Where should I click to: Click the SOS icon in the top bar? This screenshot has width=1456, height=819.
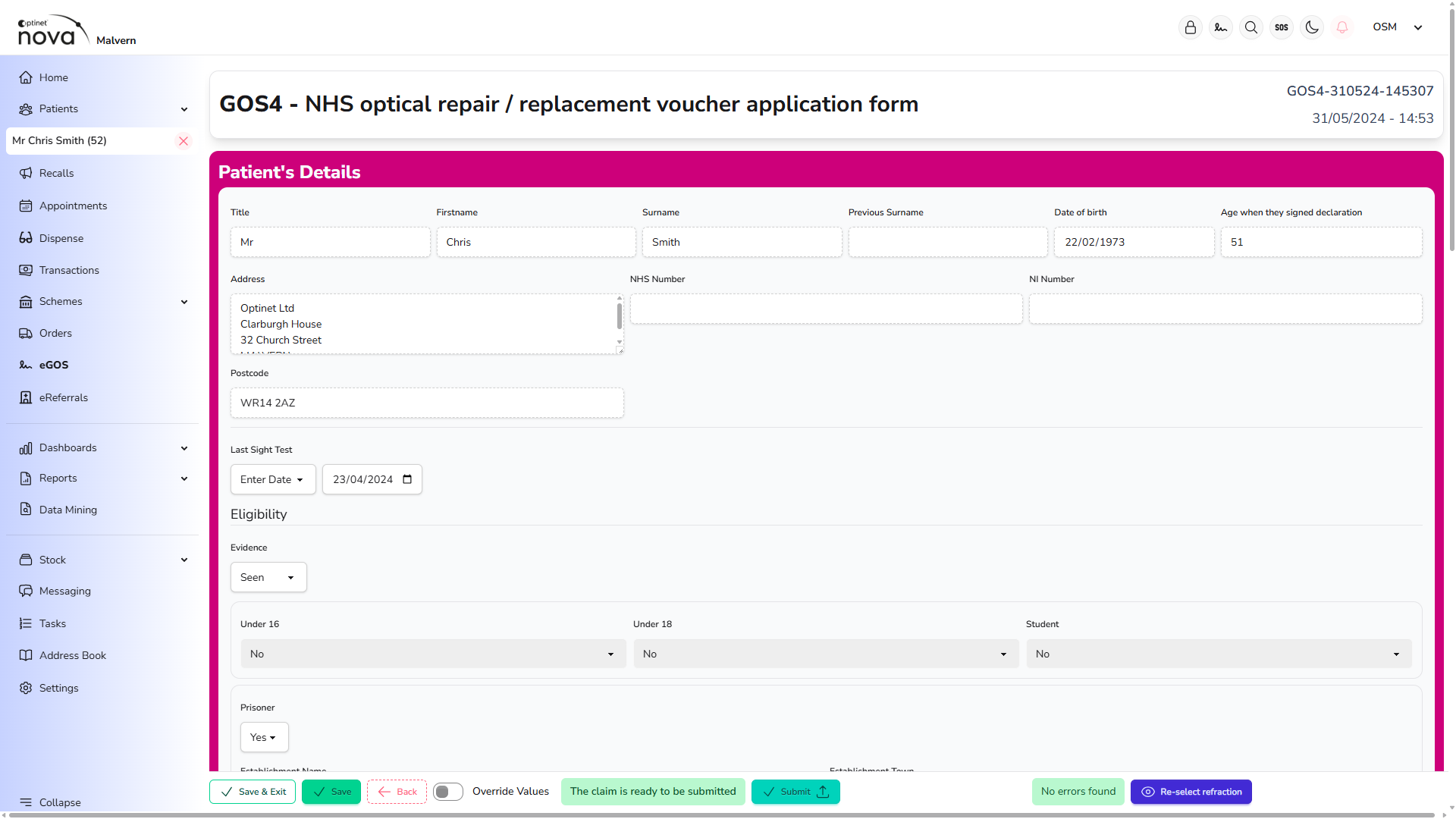(1282, 27)
